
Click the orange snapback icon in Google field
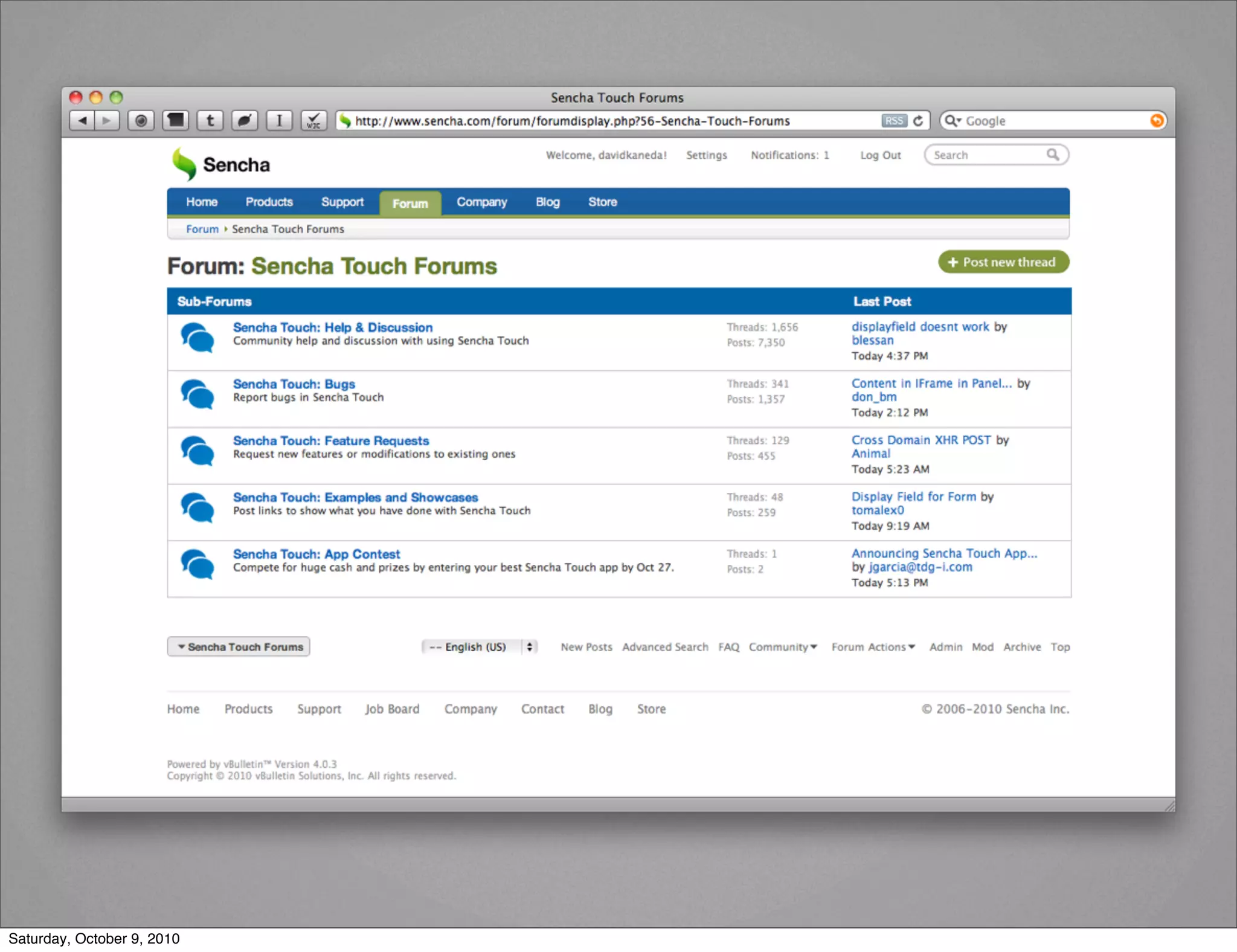pyautogui.click(x=1156, y=121)
